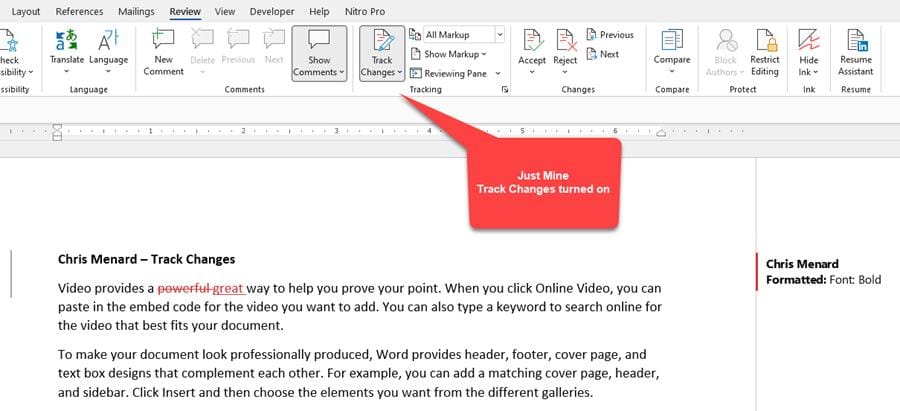Viewport: 900px width, 411px height.
Task: Click the right indent marker on ruler
Action: click(661, 133)
